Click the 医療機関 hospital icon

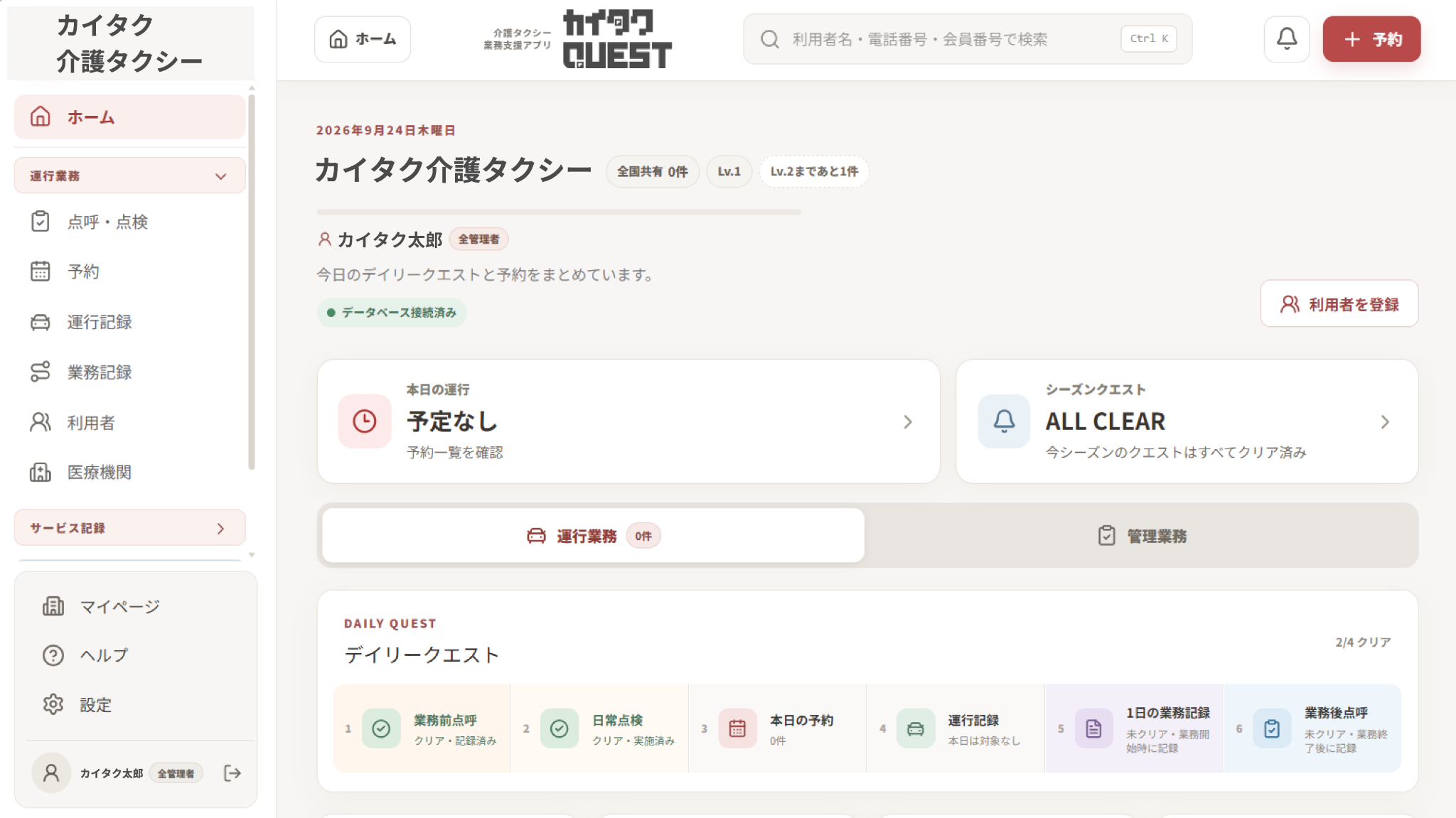pos(41,473)
